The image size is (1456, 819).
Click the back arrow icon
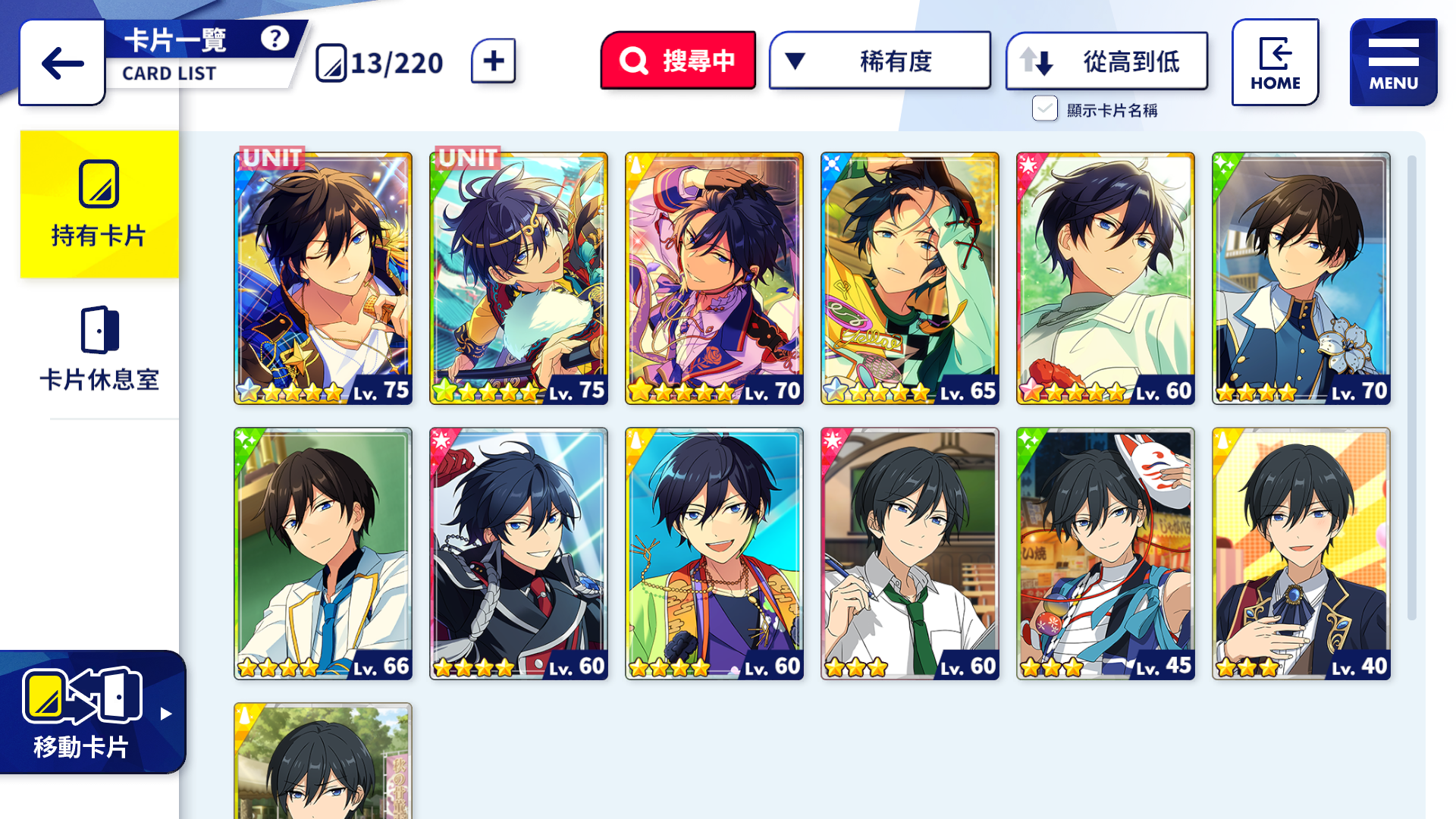click(x=62, y=63)
